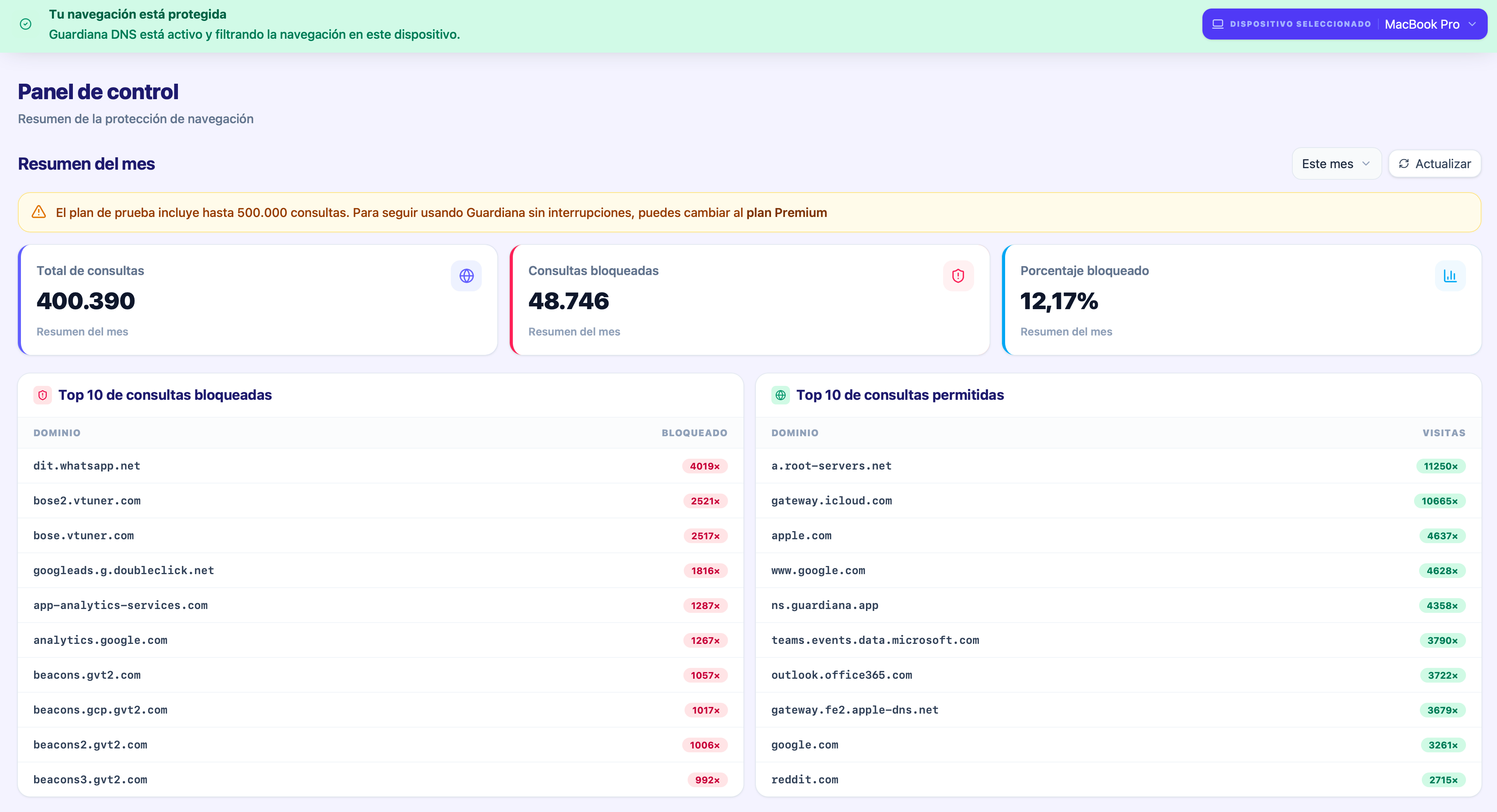The width and height of the screenshot is (1497, 812).
Task: Click the warning triangle icon in trial plan notice
Action: pyautogui.click(x=39, y=212)
